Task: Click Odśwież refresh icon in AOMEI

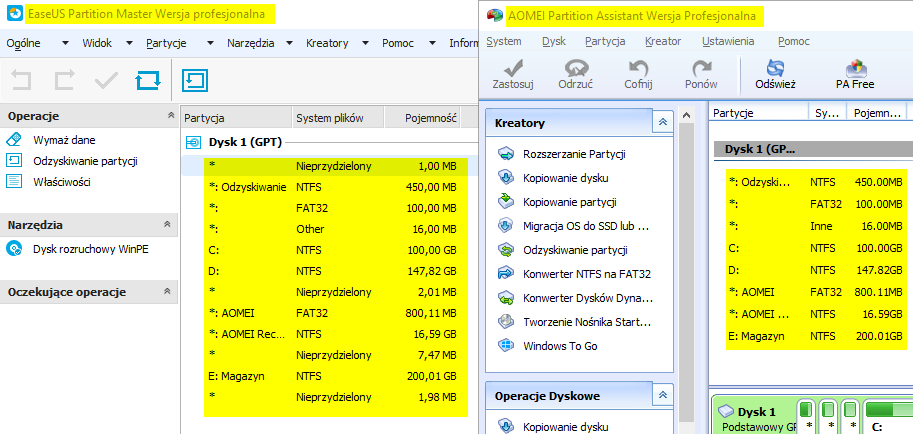Action: click(x=774, y=69)
